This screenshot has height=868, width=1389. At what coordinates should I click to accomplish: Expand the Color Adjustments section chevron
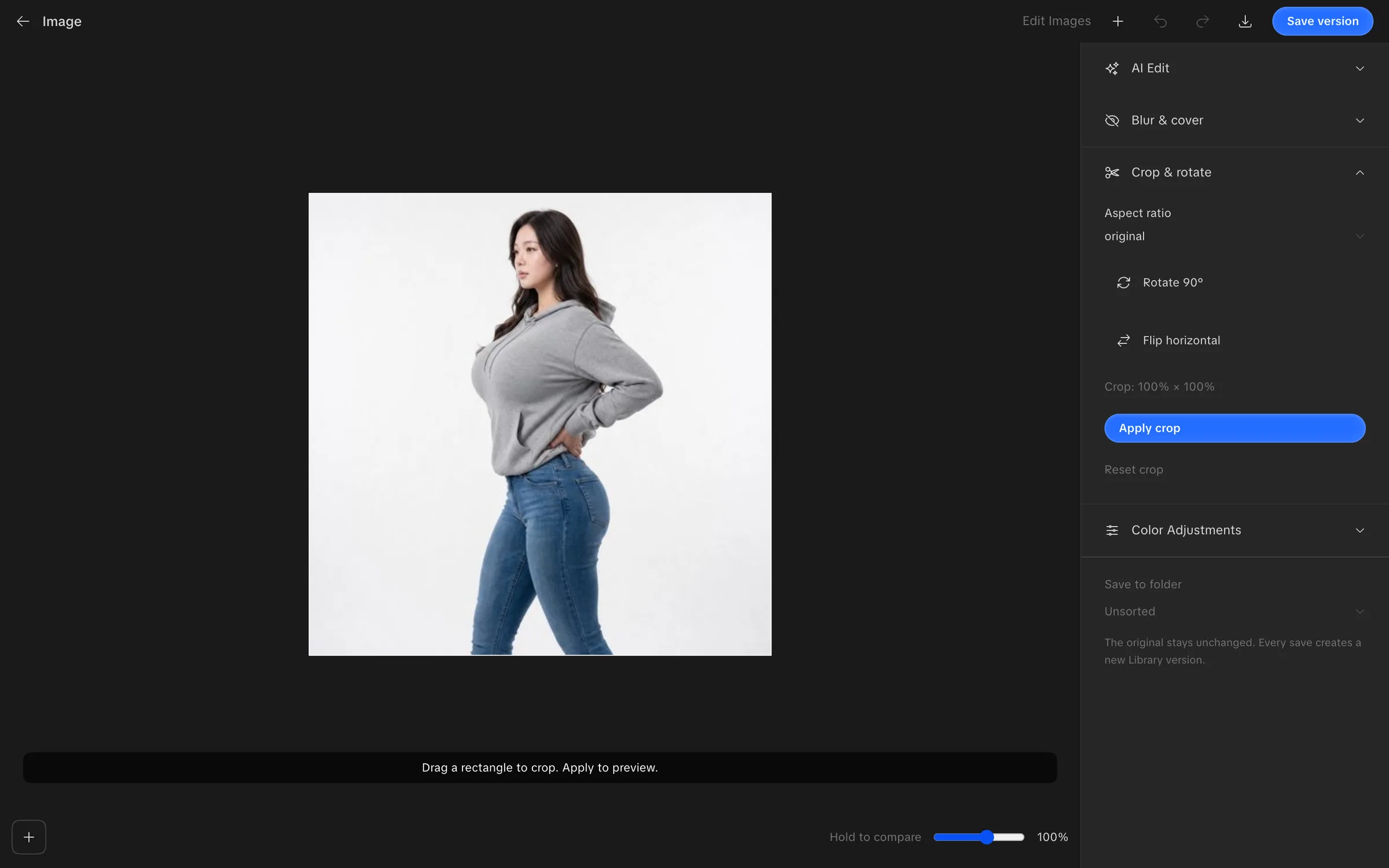tap(1359, 530)
